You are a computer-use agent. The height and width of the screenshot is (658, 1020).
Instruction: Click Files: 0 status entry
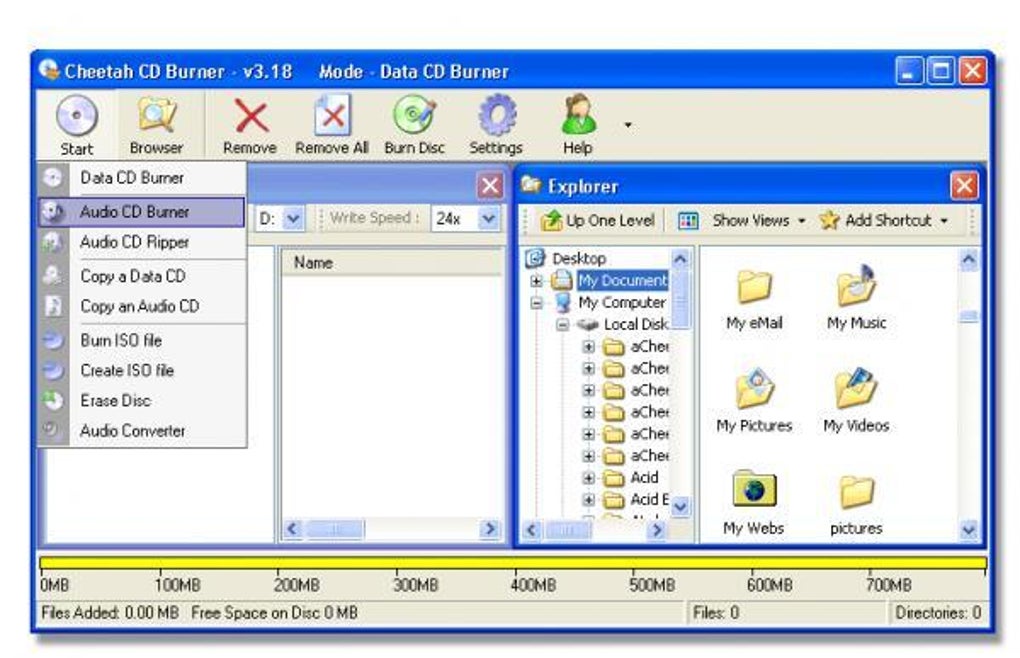click(x=716, y=612)
